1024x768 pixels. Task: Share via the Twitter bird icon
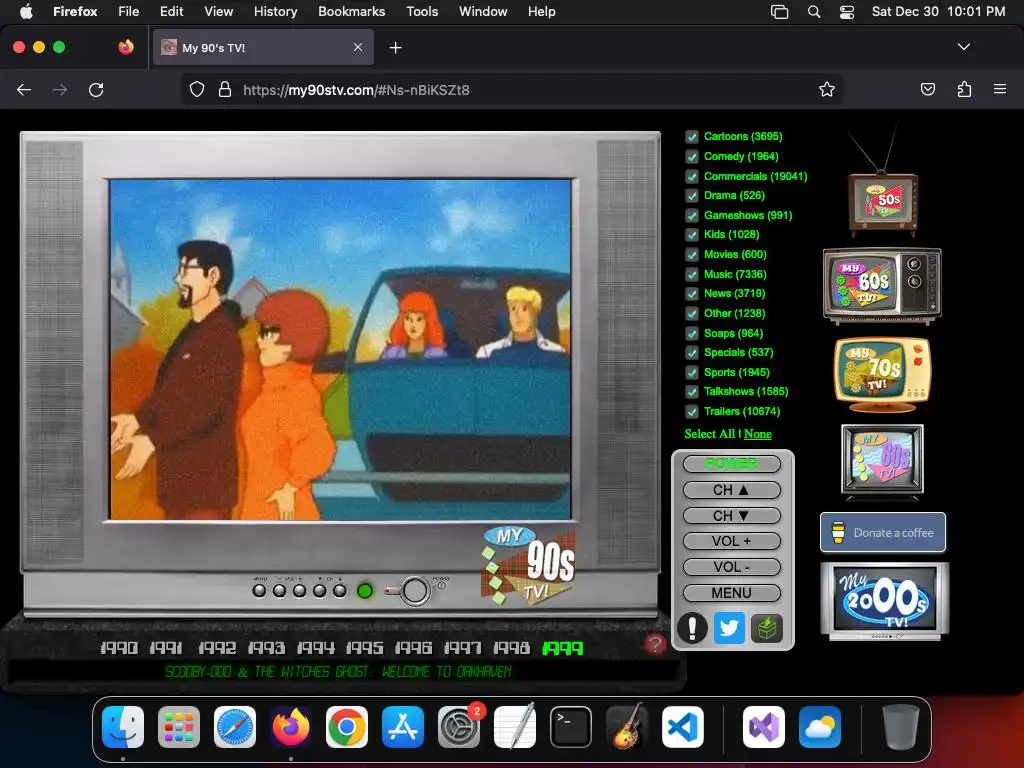(x=729, y=628)
